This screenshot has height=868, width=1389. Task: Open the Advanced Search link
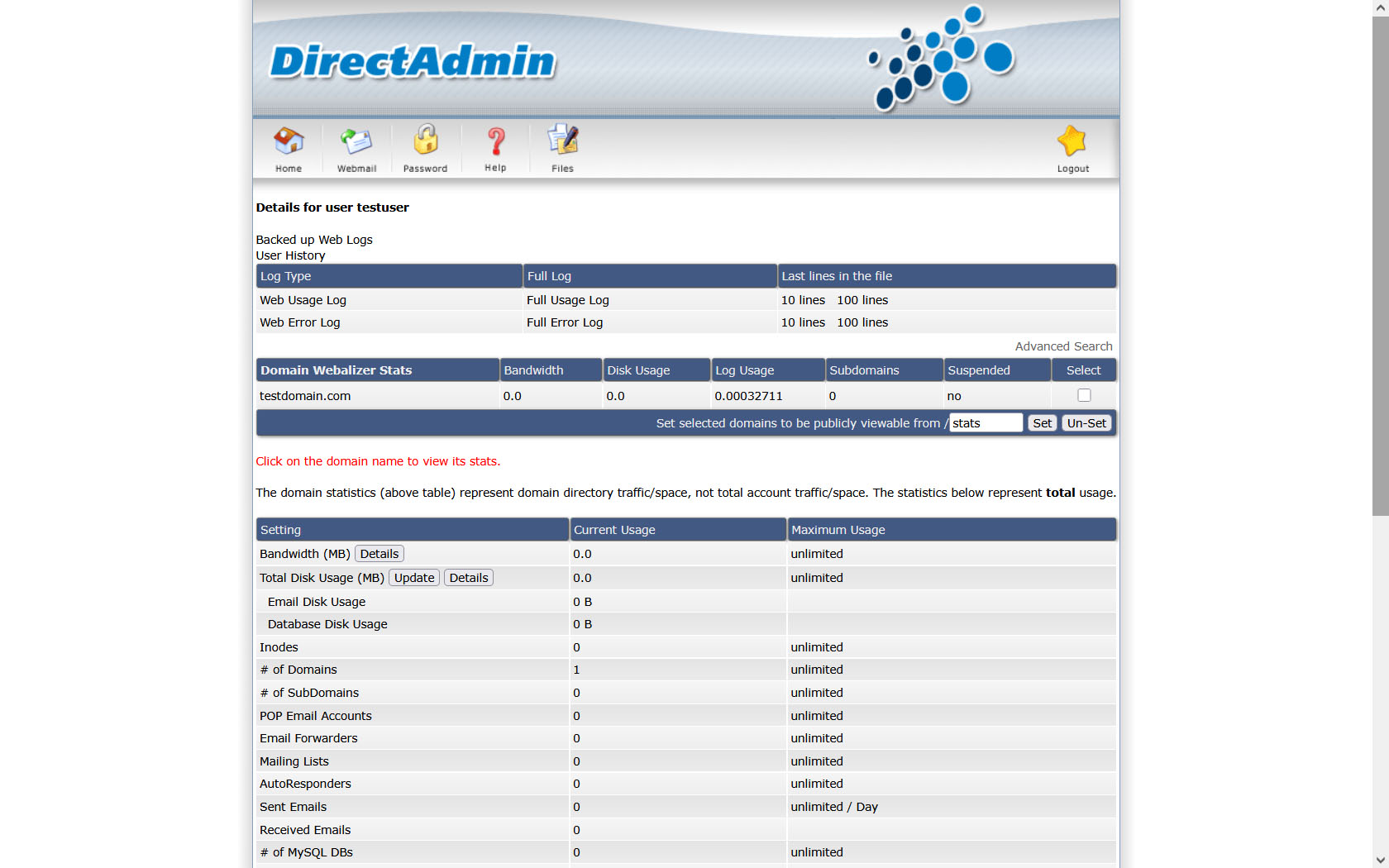pyautogui.click(x=1063, y=346)
